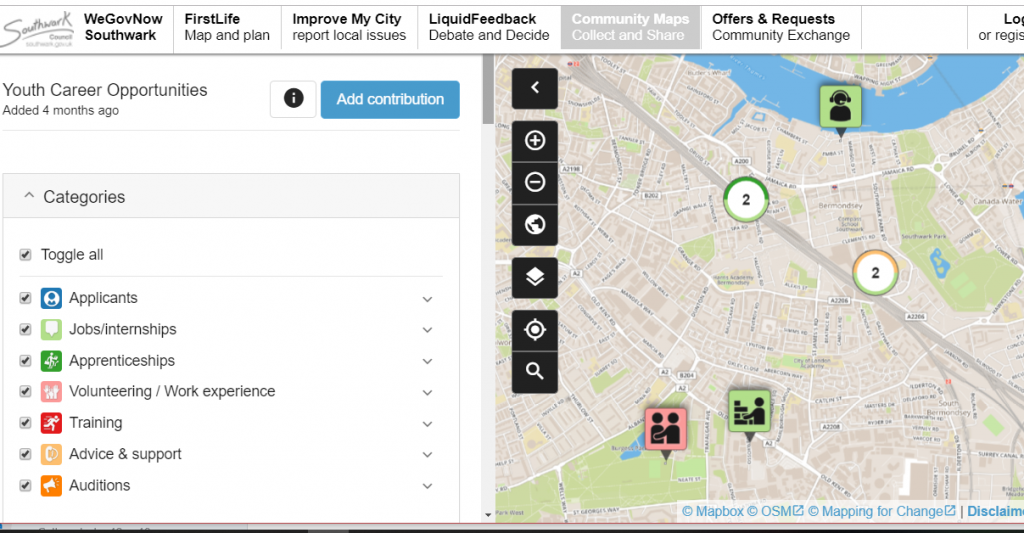
Task: Open LiquidFeedback Debate and Decide tab
Action: [x=488, y=27]
